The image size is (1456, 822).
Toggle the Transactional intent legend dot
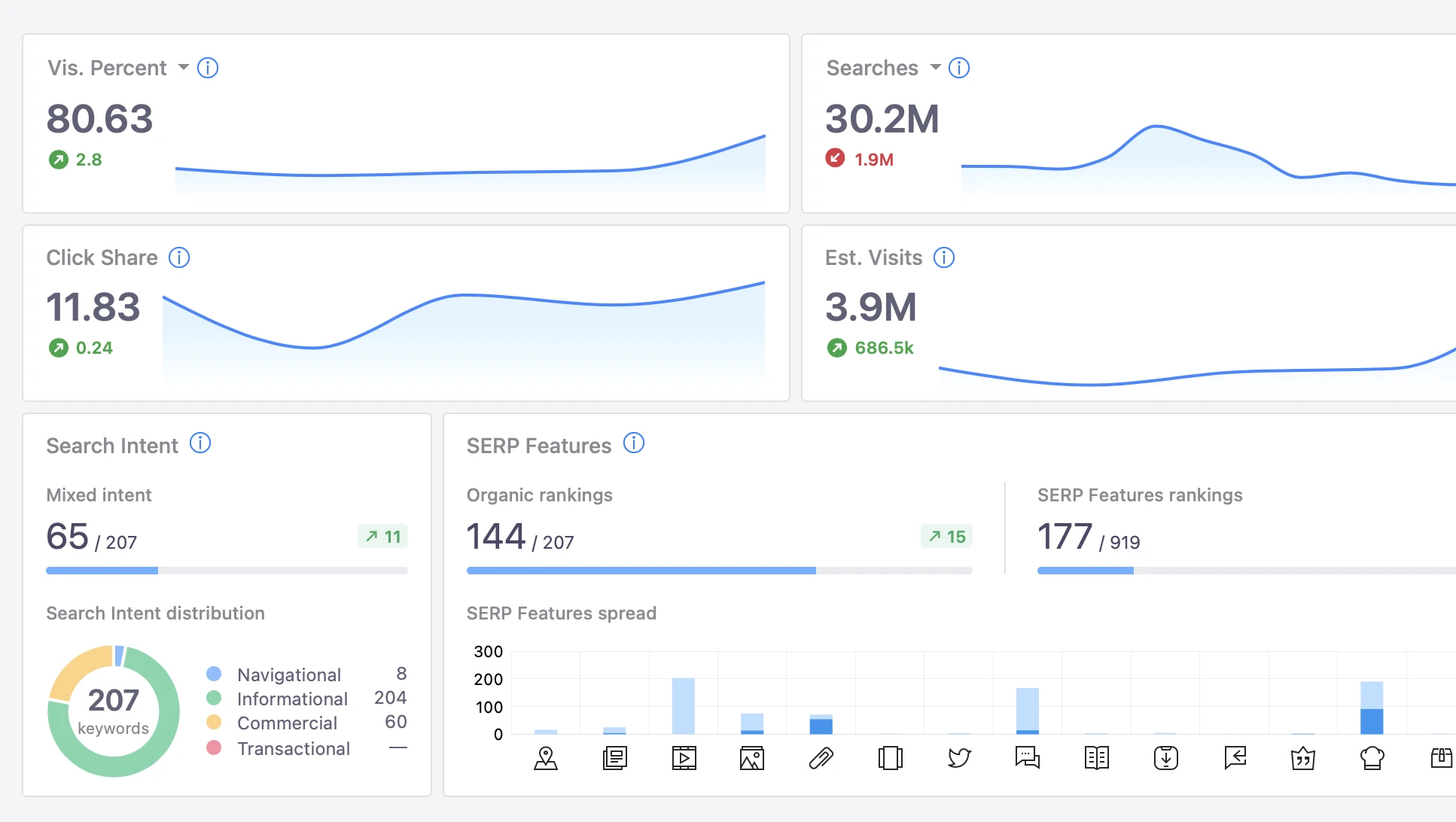pos(215,748)
